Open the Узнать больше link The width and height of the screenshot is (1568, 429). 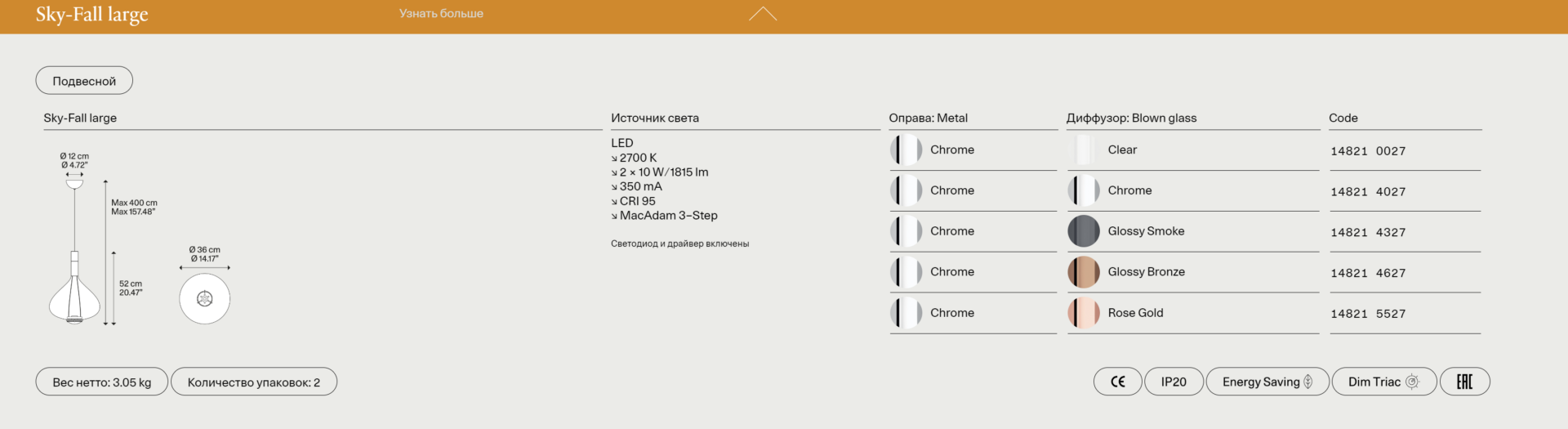(x=441, y=14)
